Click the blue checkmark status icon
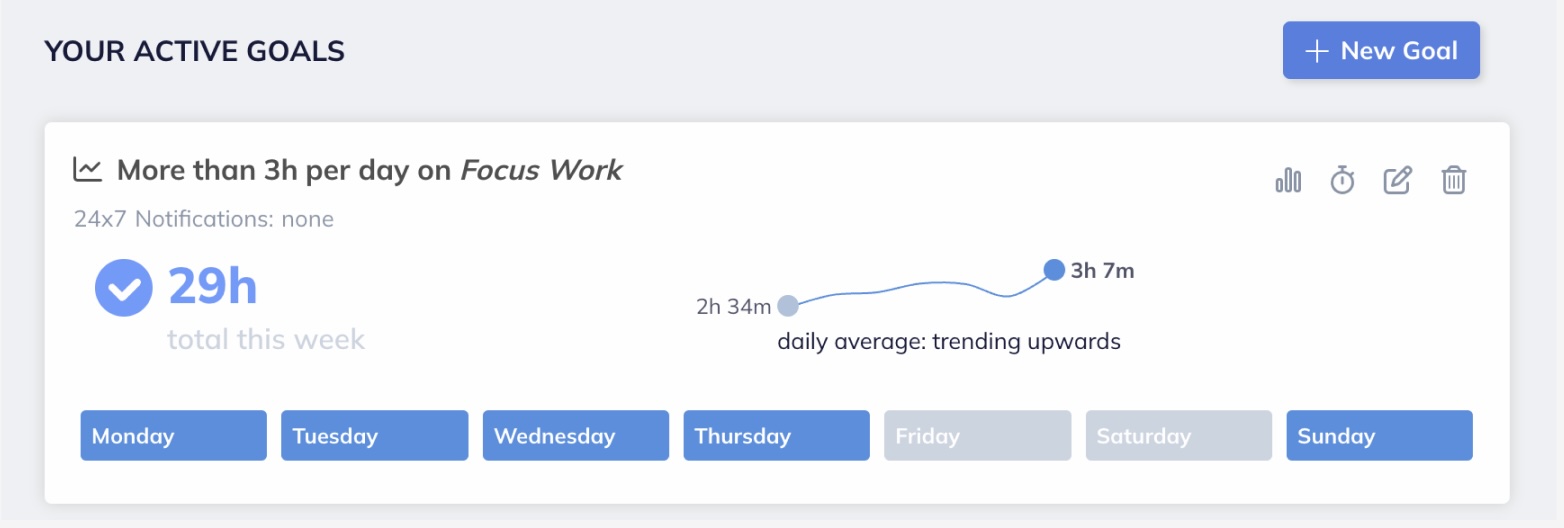Viewport: 1564px width, 528px height. coord(124,288)
